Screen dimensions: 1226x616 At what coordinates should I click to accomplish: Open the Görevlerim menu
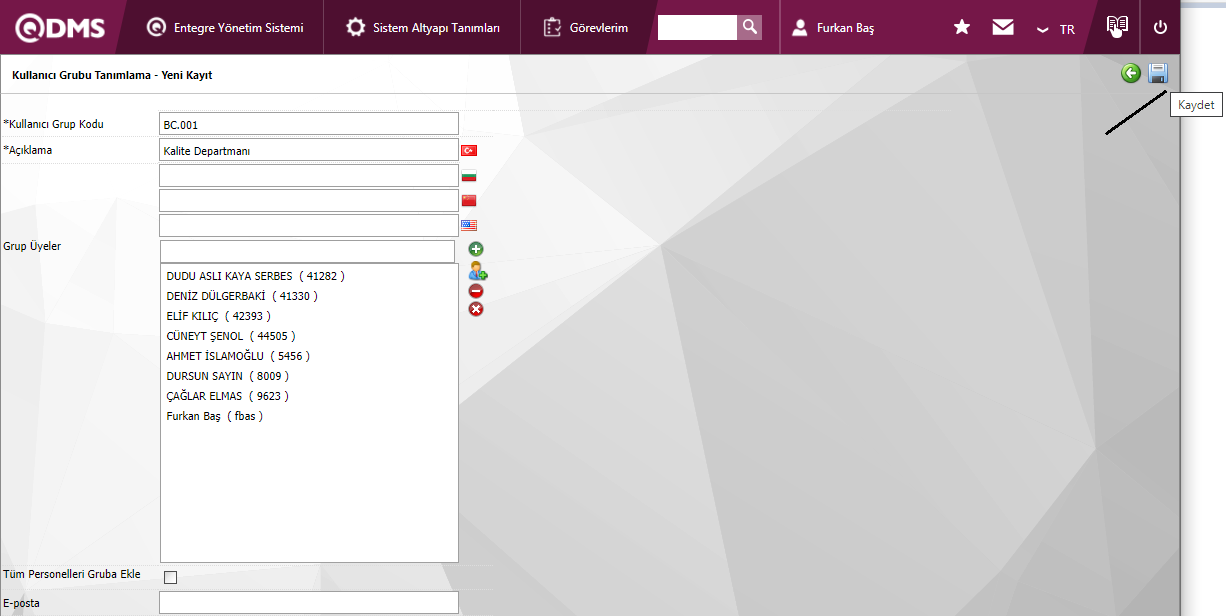point(586,28)
